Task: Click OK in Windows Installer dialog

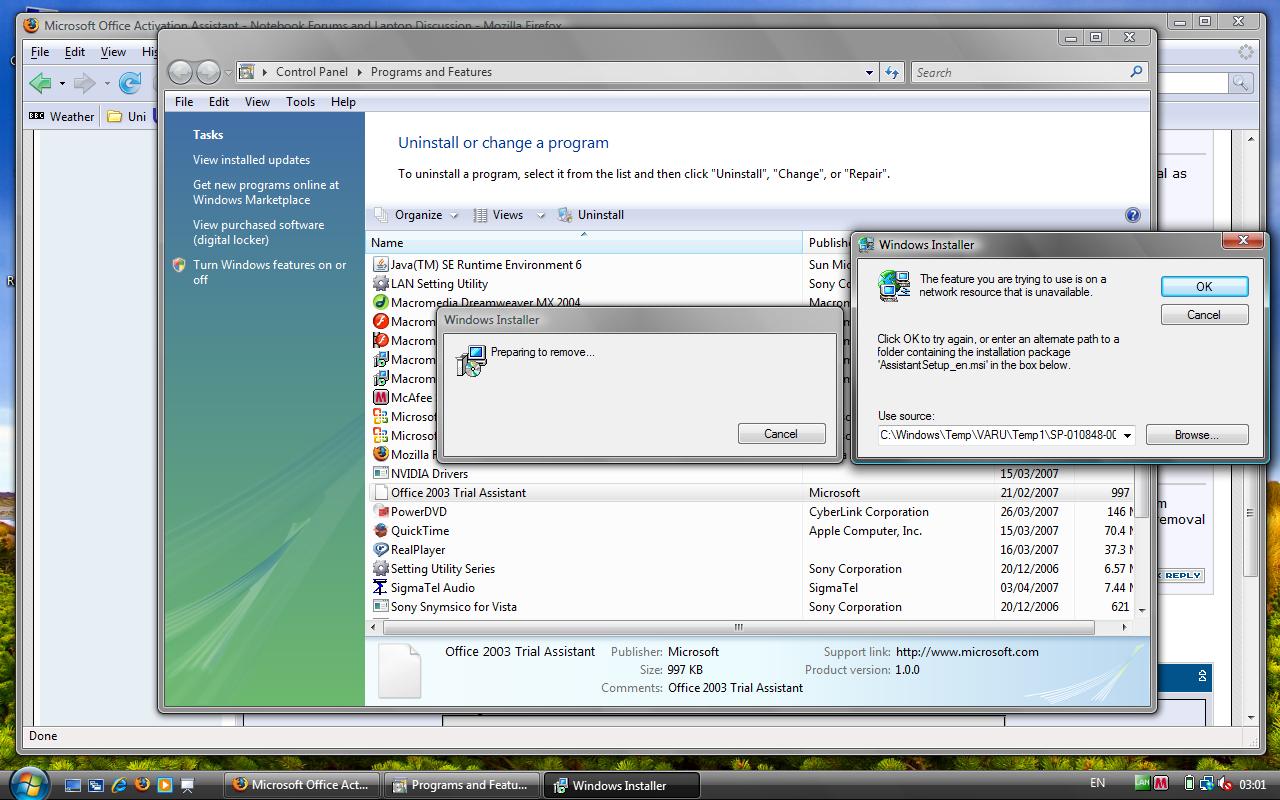Action: click(1204, 286)
